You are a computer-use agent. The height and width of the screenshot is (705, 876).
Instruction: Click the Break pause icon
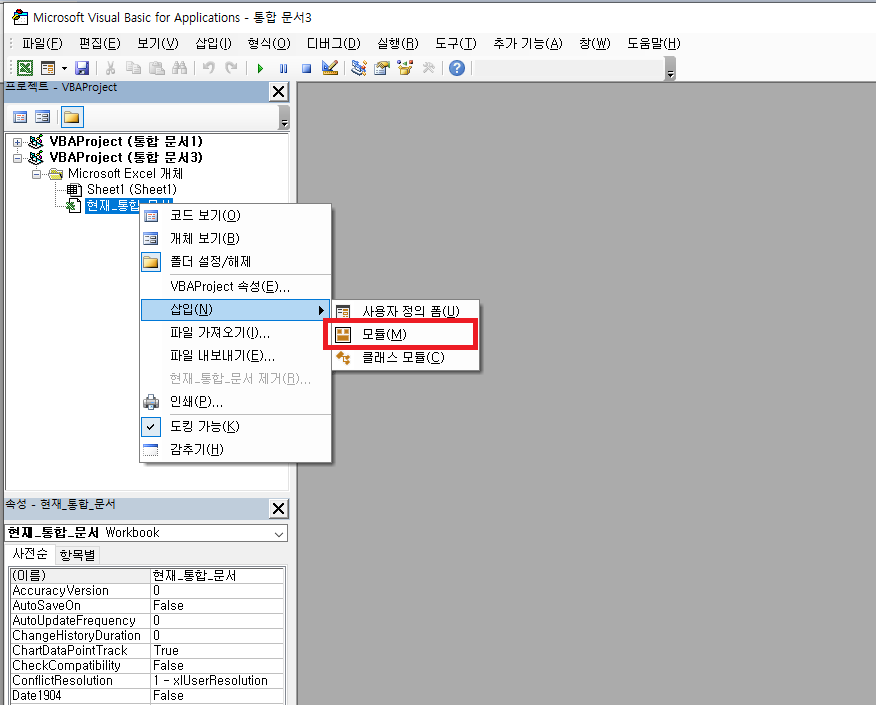[283, 68]
